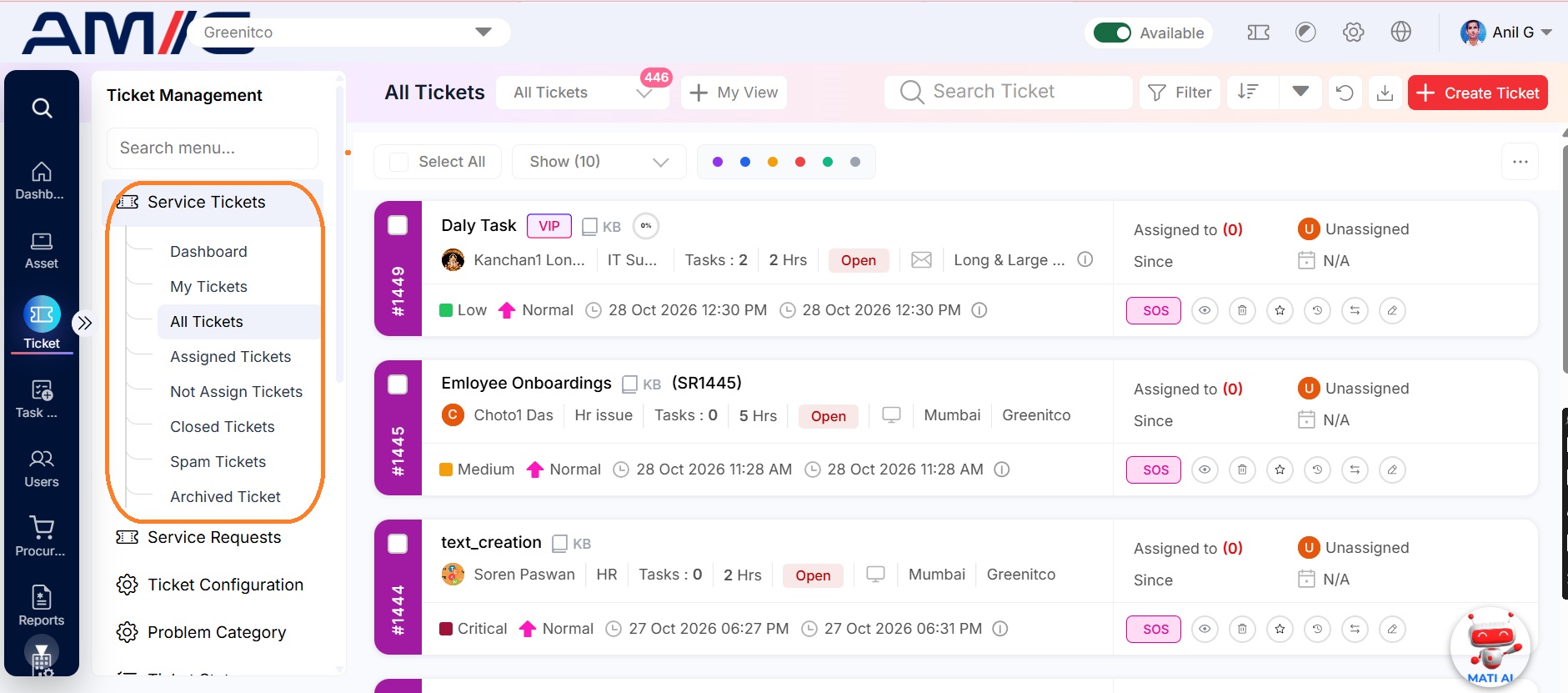This screenshot has height=693, width=1568.
Task: Open the sort options dropdown arrow
Action: tap(1300, 92)
